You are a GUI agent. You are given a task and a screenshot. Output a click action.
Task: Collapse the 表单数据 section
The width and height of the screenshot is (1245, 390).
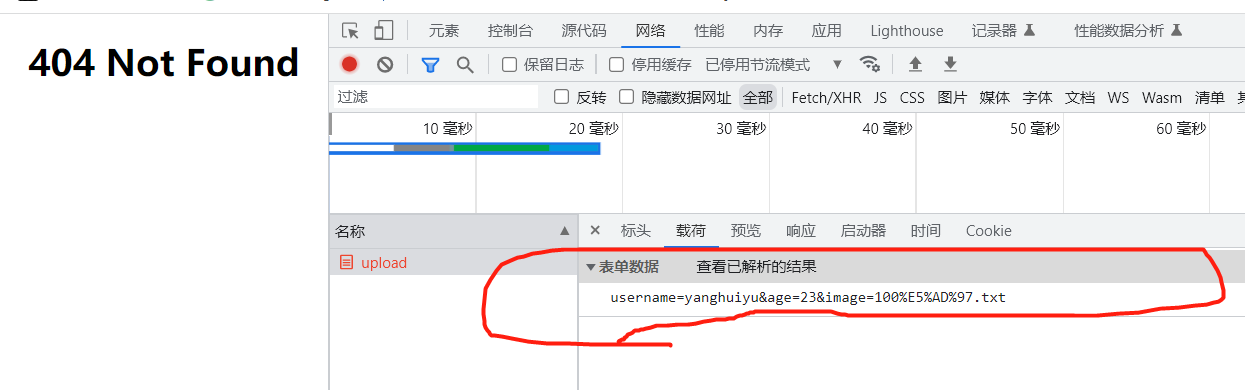(x=591, y=267)
